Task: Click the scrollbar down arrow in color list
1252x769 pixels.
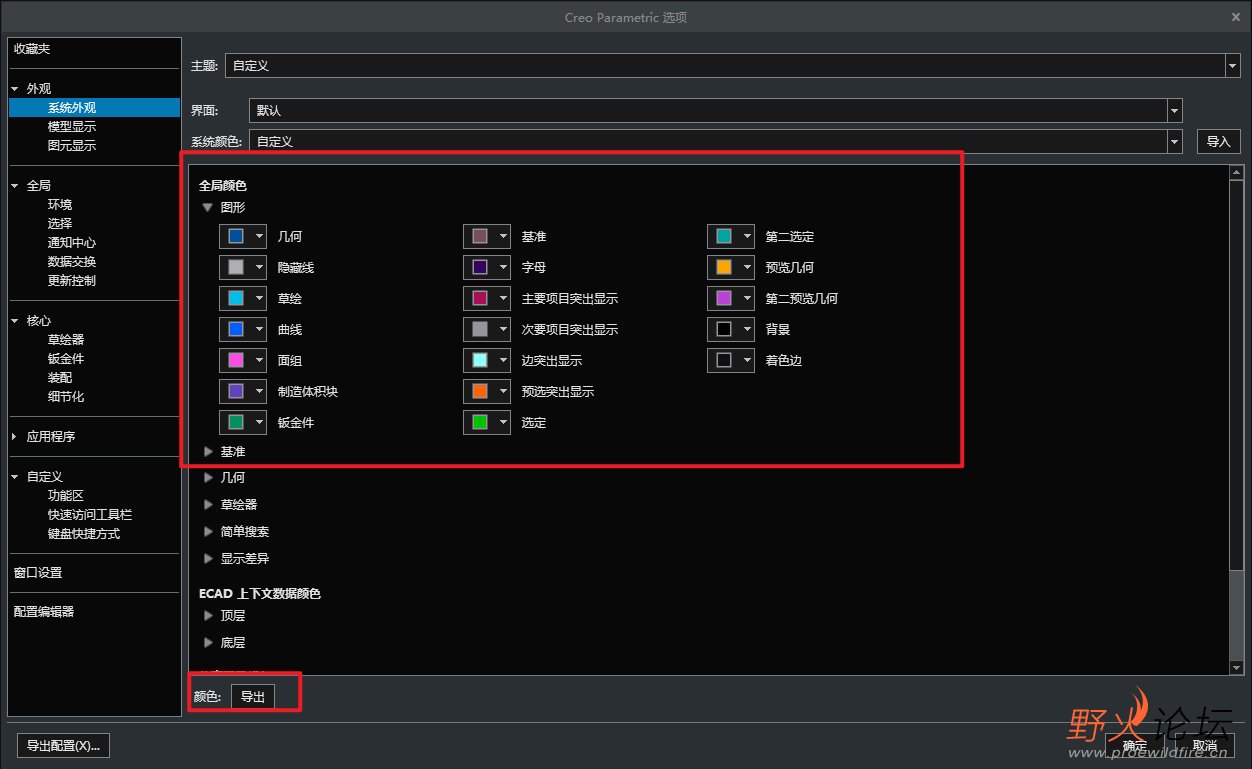Action: (1236, 668)
